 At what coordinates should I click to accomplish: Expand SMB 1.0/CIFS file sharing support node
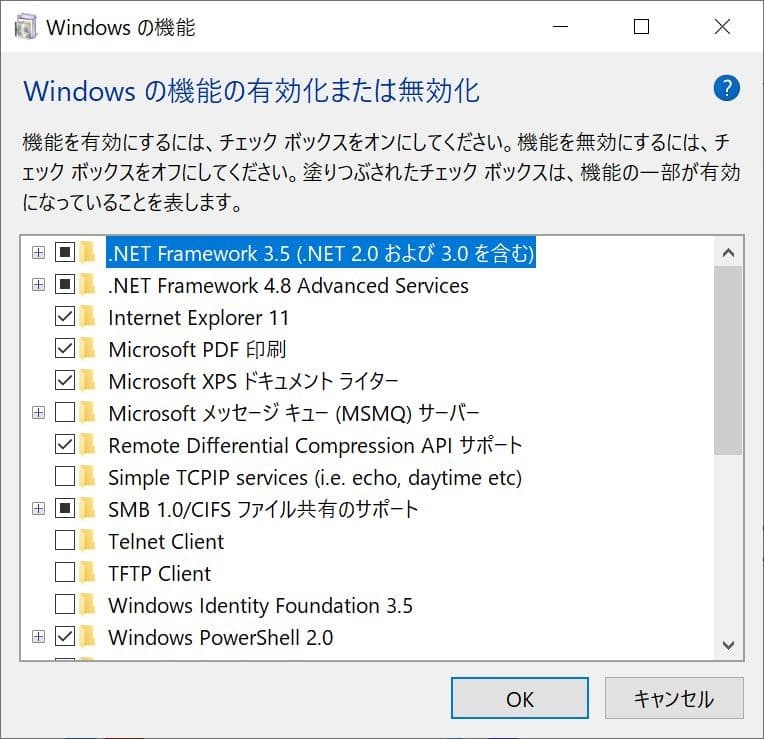[x=38, y=510]
